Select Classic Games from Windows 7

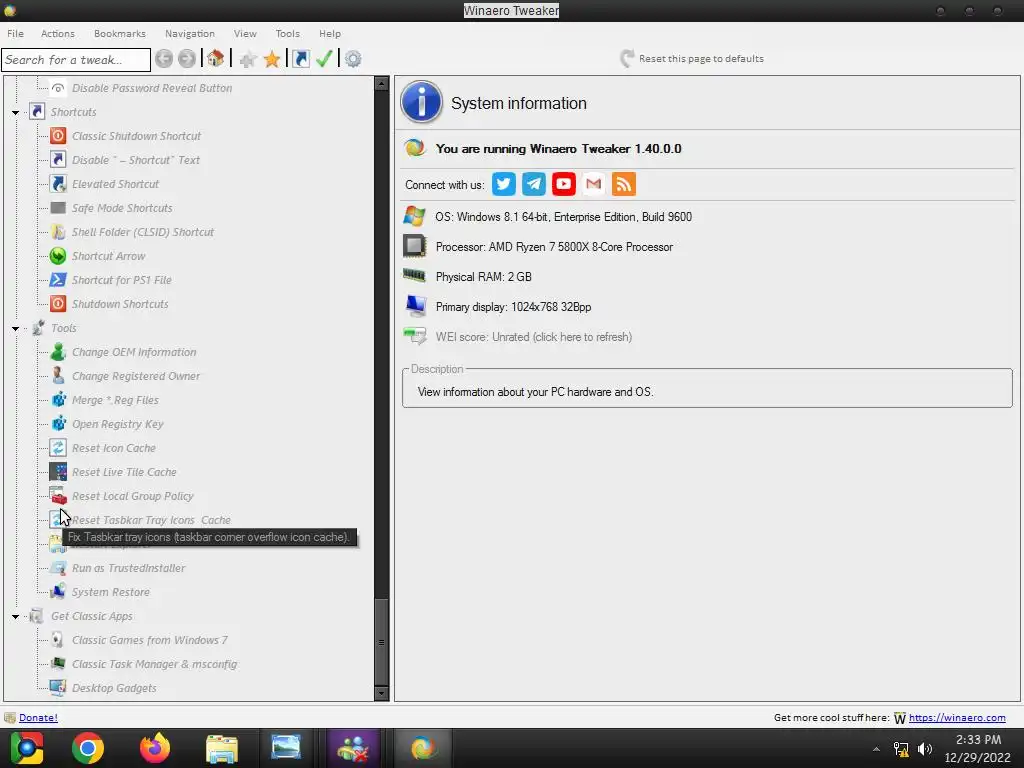150,640
